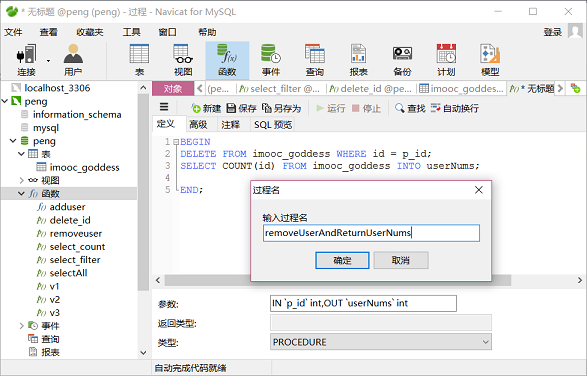Open the 类型 PROCEDURE dropdown
The width and height of the screenshot is (587, 376).
pos(381,342)
